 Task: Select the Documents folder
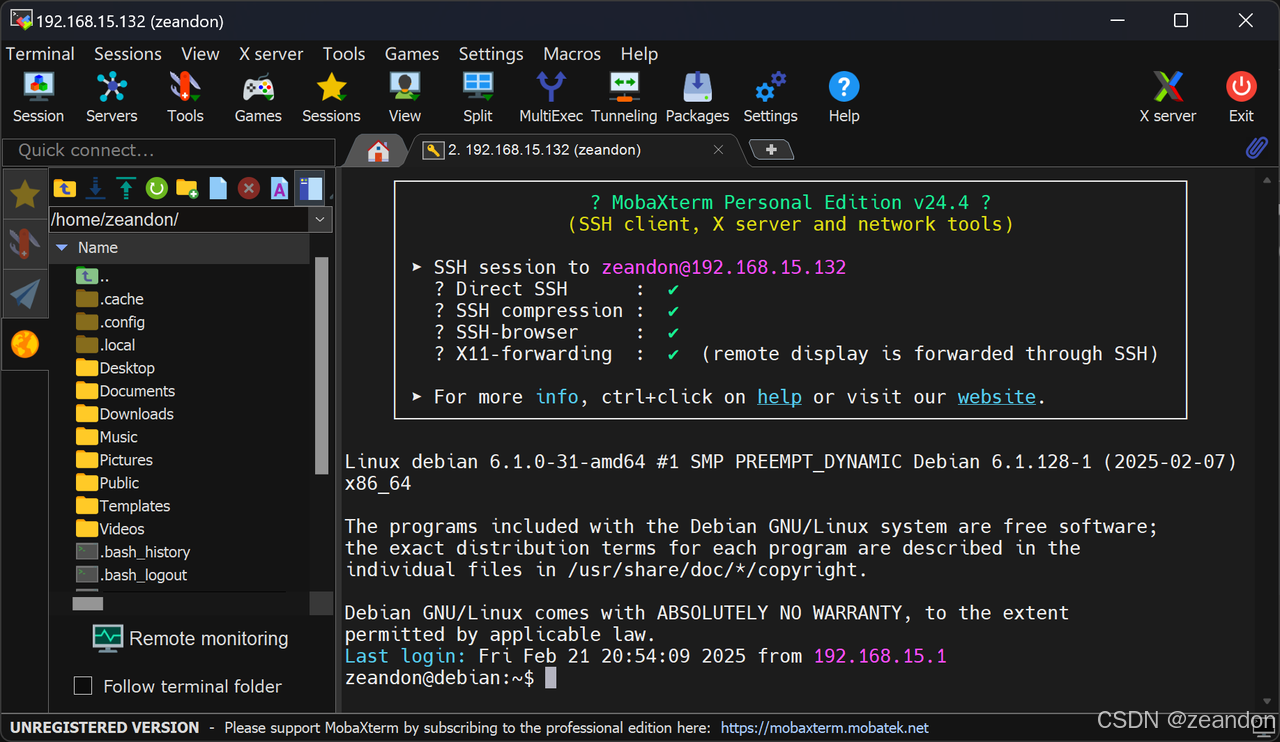[x=125, y=391]
